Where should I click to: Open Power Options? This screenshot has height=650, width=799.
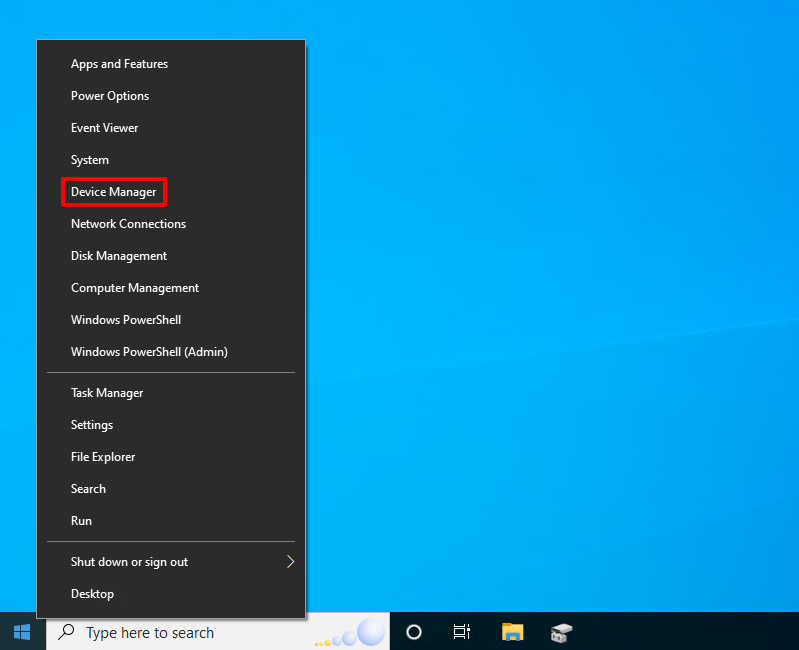coord(109,96)
